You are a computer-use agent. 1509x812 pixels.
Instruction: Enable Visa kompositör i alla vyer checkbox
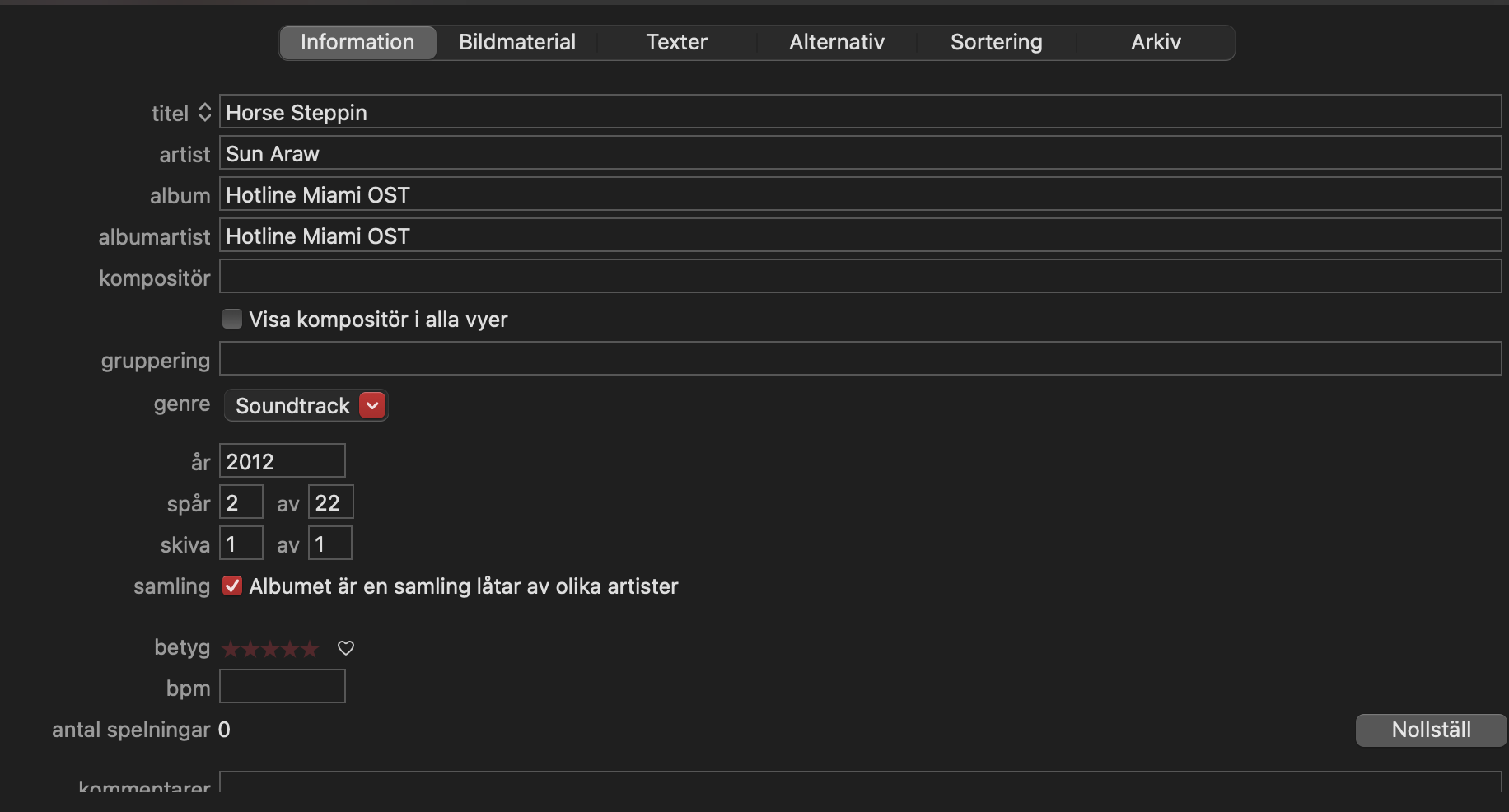click(232, 319)
